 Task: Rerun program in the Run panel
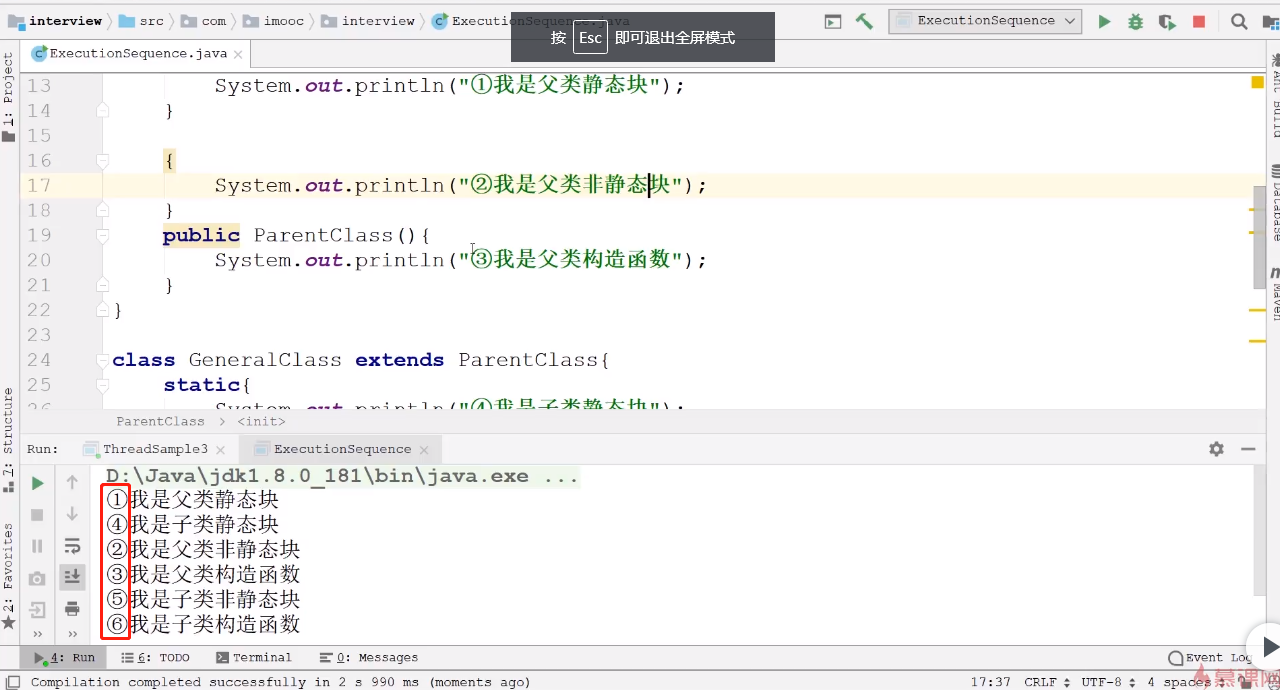37,483
